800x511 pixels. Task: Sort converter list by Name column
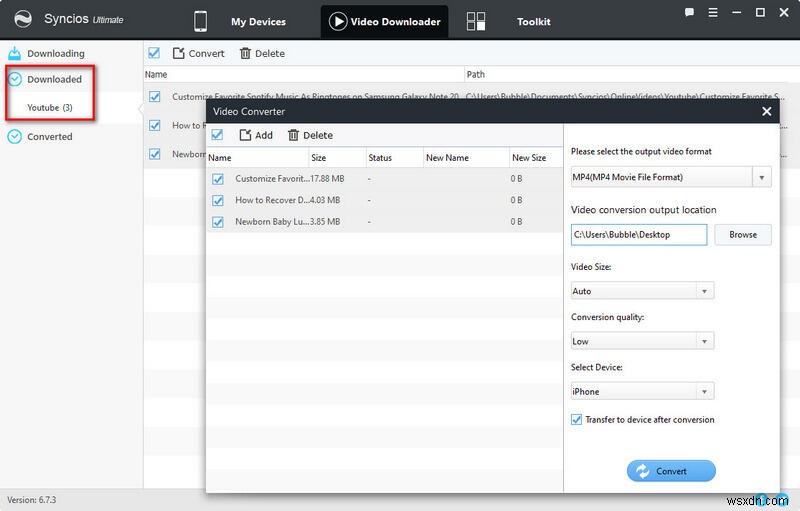(x=258, y=158)
